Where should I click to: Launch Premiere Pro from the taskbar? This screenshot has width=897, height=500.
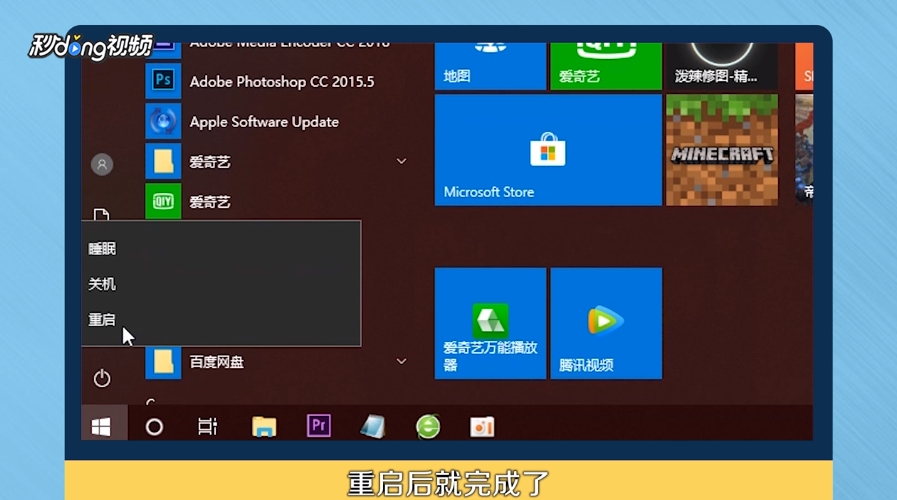(x=319, y=426)
